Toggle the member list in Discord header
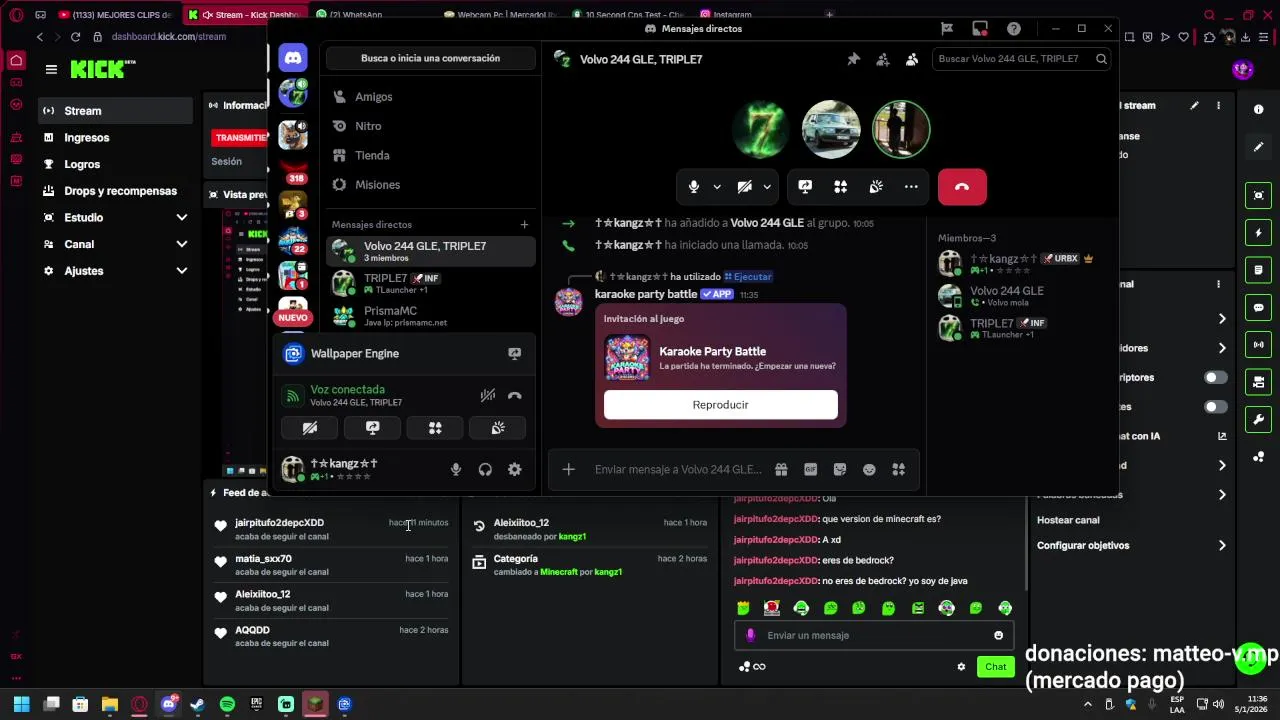Image resolution: width=1280 pixels, height=720 pixels. (x=912, y=59)
